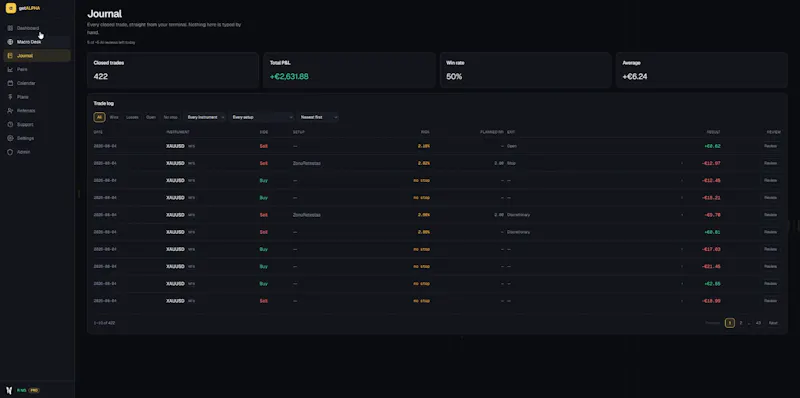Click the Risk column header
This screenshot has width=800, height=398.
click(x=425, y=132)
